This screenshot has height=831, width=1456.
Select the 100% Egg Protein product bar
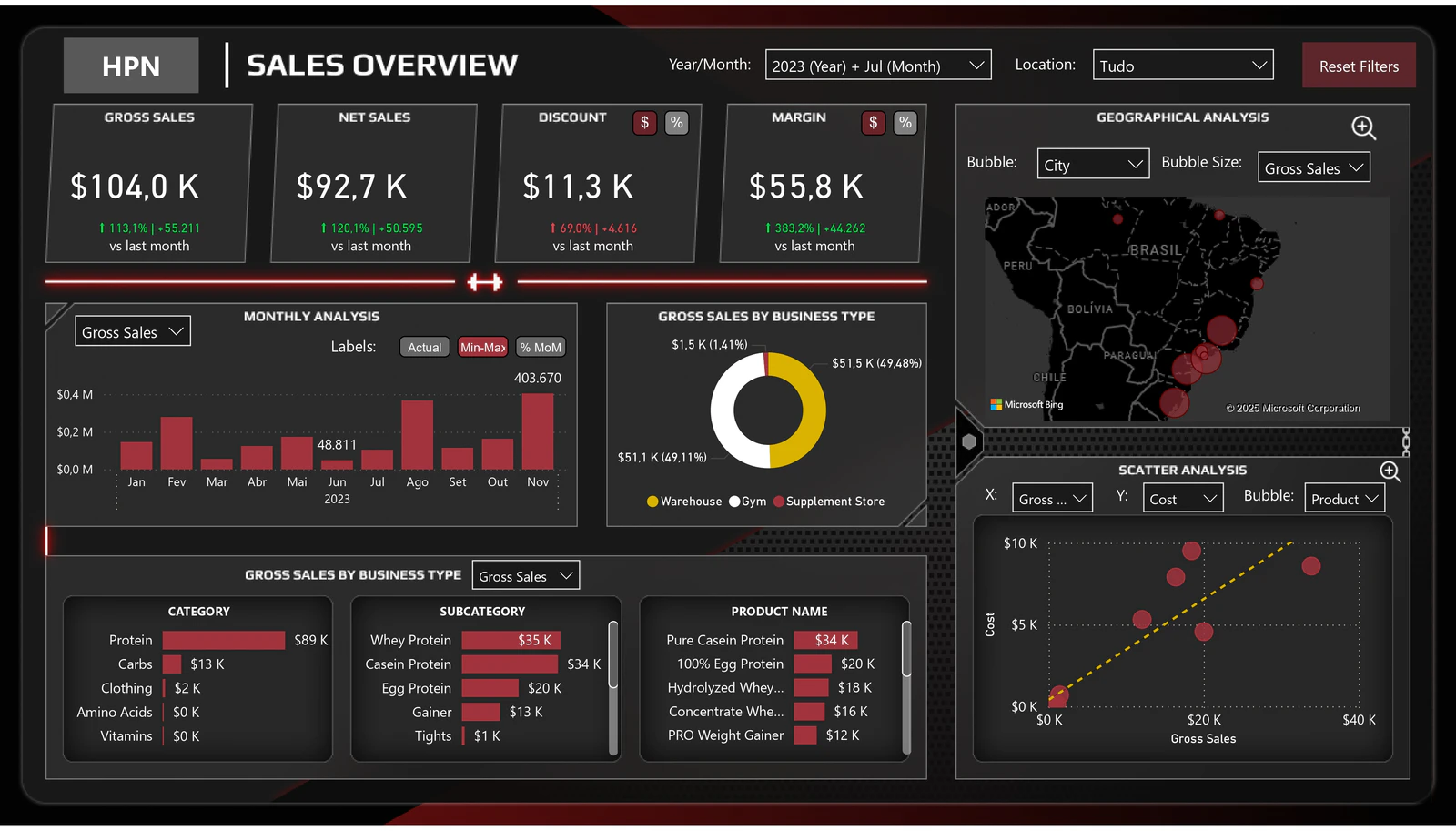point(813,664)
